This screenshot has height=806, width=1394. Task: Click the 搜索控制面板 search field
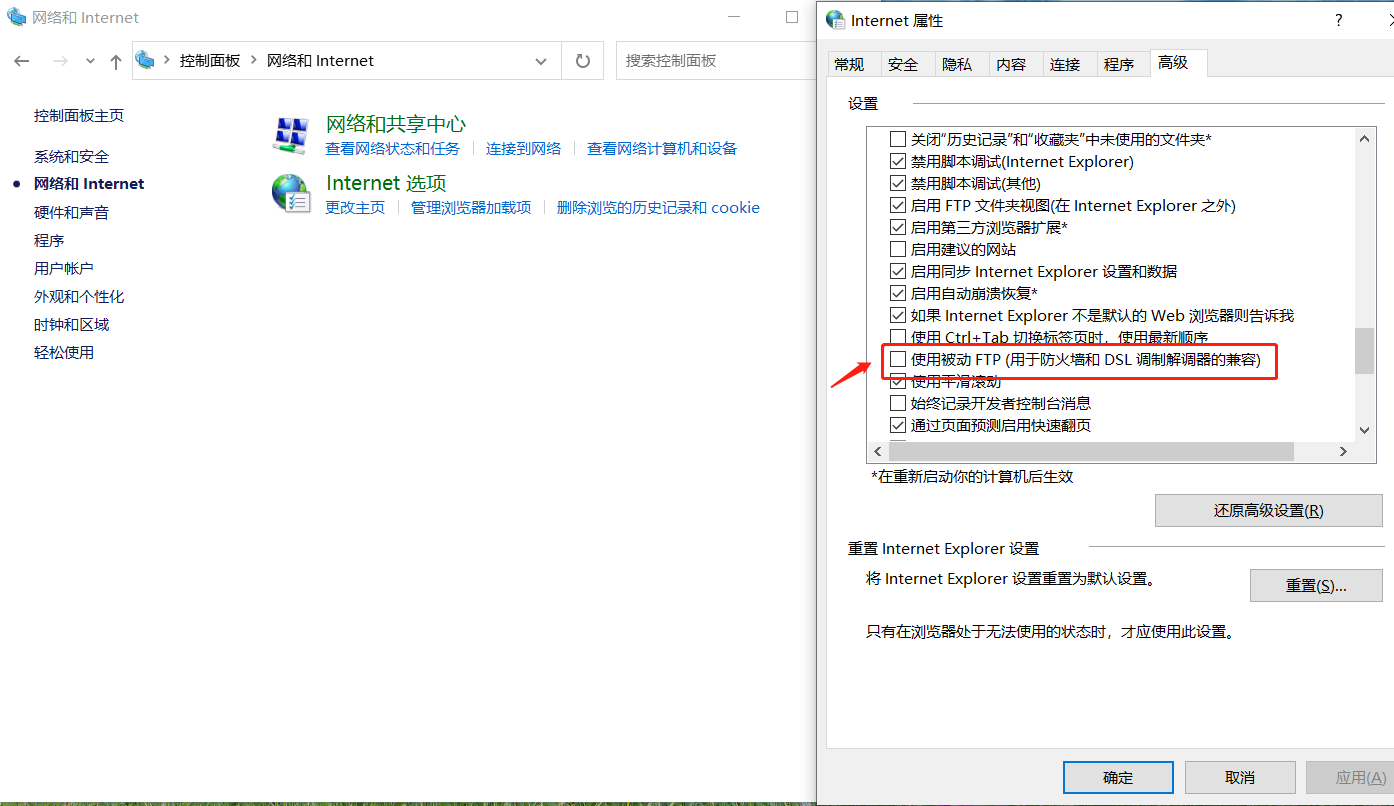coord(715,61)
